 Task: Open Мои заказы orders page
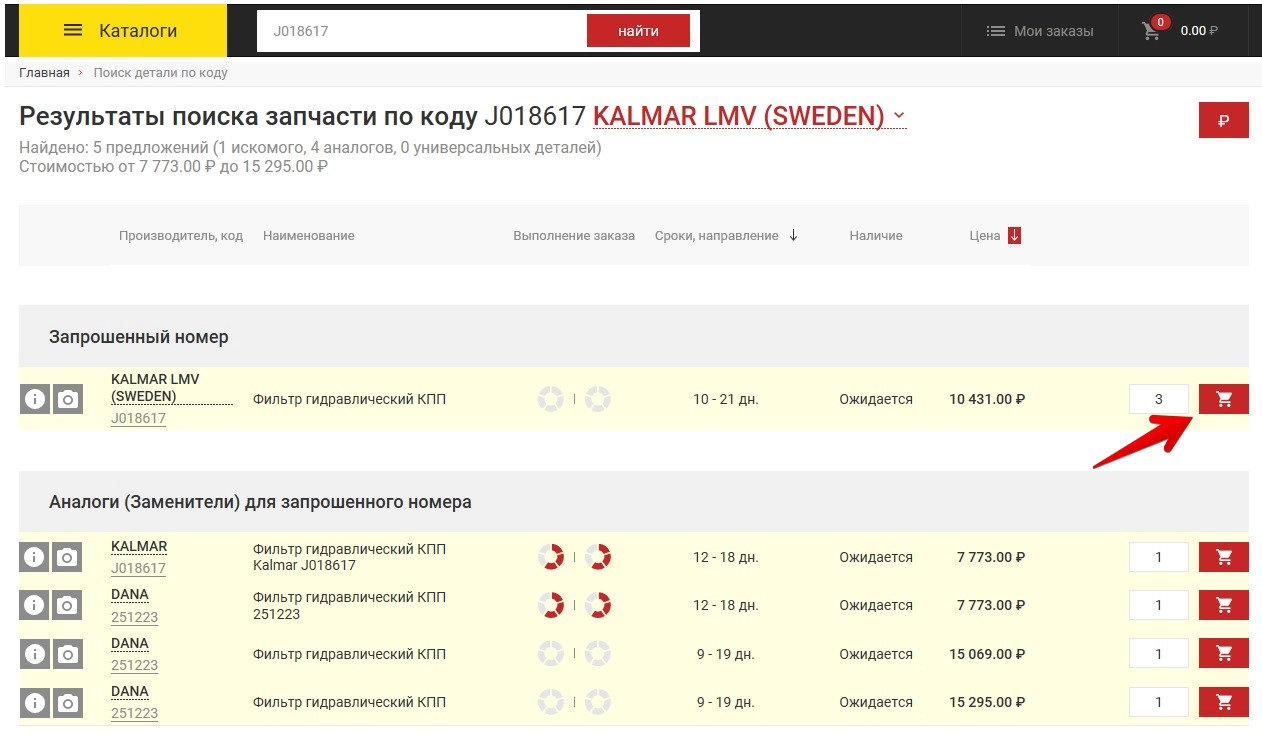coord(1039,31)
